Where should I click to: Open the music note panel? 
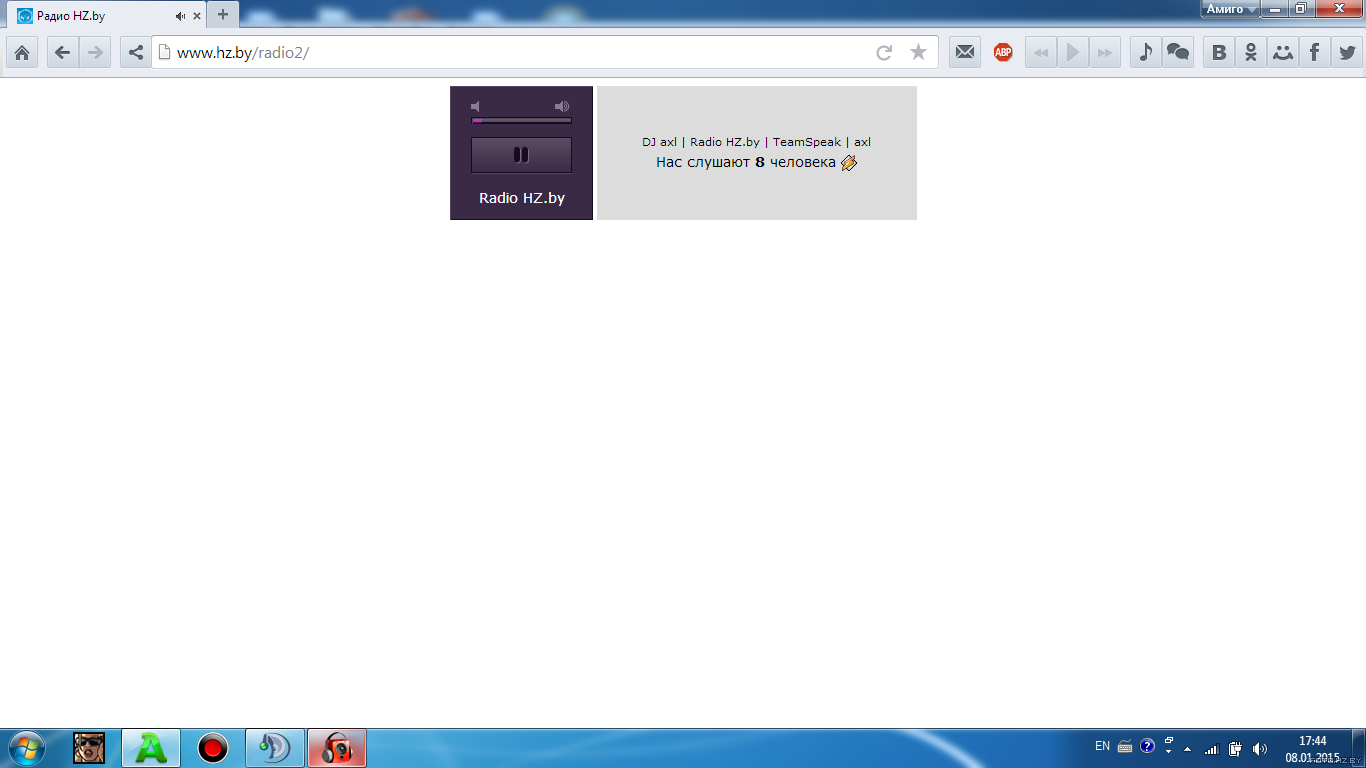(x=1146, y=52)
